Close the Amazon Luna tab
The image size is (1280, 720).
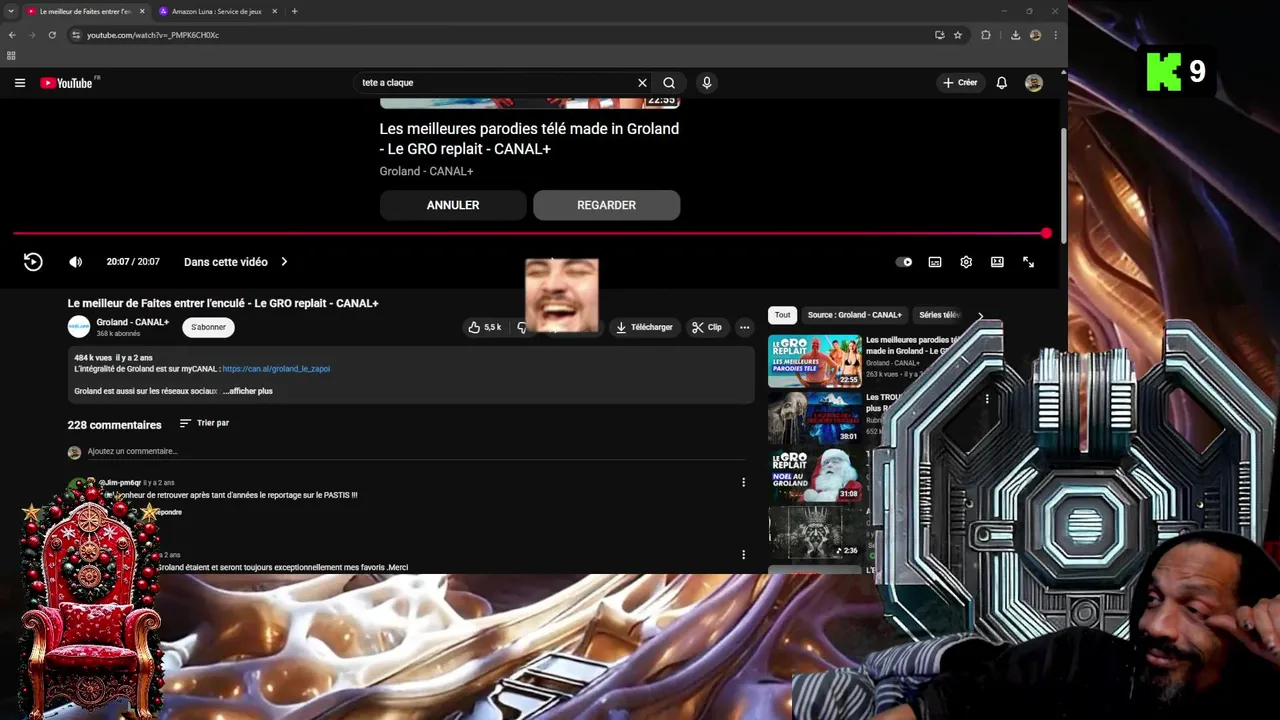(x=274, y=11)
